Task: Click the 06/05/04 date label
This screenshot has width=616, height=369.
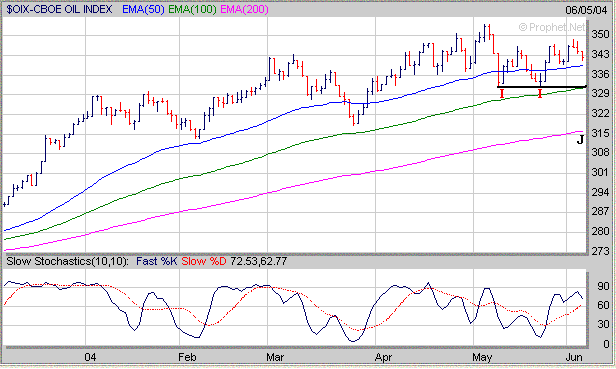Action: [x=586, y=9]
